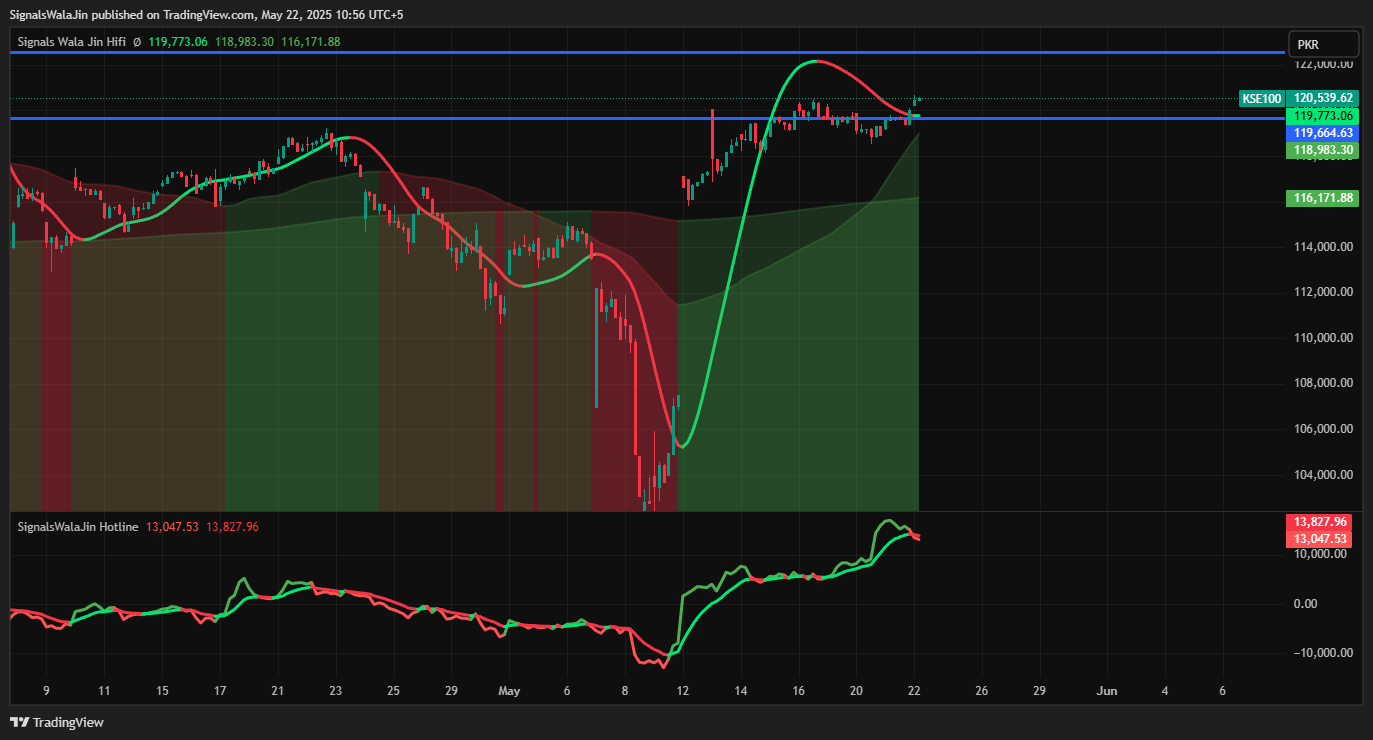Click the Signals Wala Jin Hifi indicator title

(71, 42)
